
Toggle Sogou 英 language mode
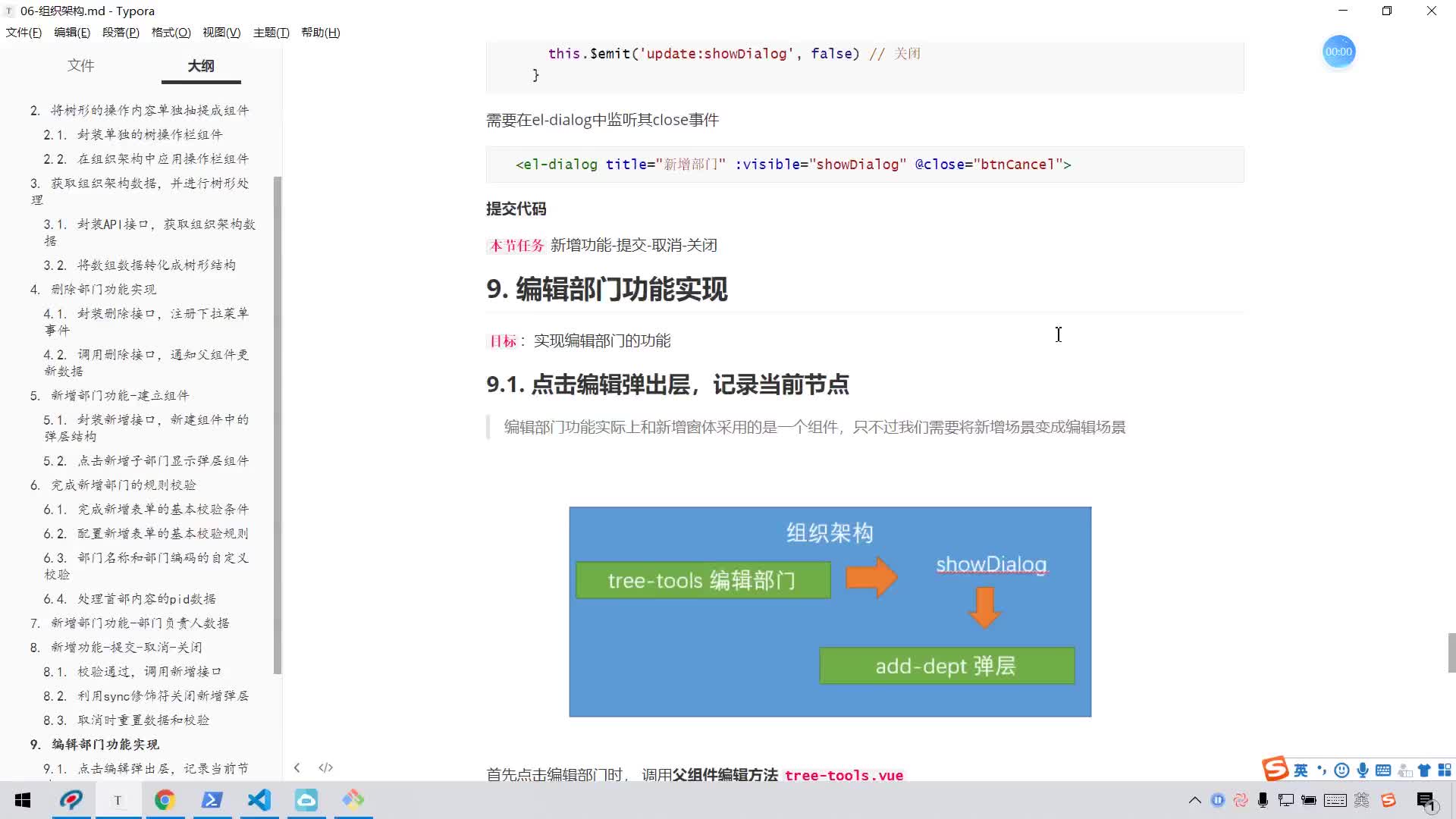[1301, 770]
